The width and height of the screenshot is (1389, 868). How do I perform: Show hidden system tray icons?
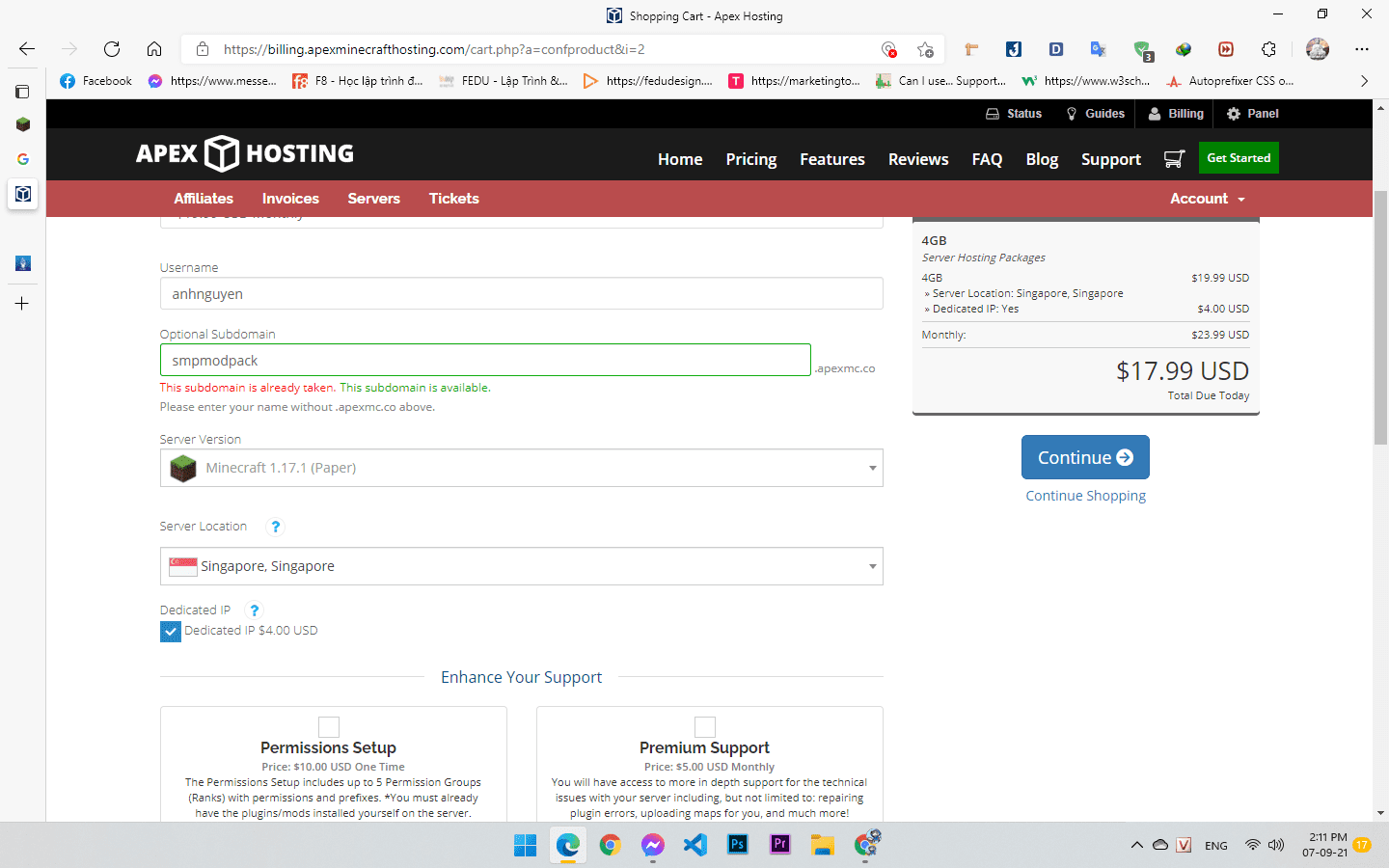coord(1137,845)
